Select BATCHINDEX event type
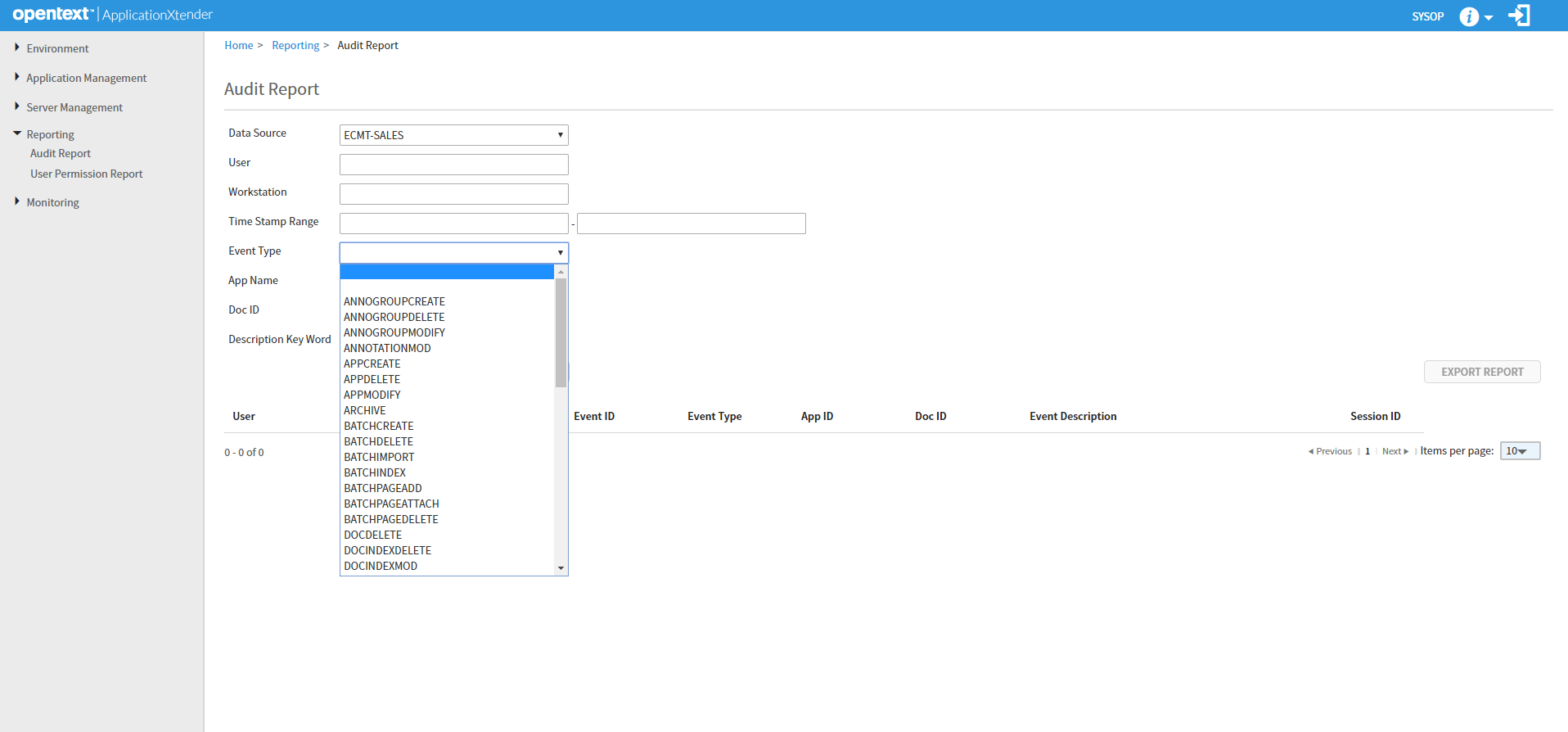 (375, 472)
